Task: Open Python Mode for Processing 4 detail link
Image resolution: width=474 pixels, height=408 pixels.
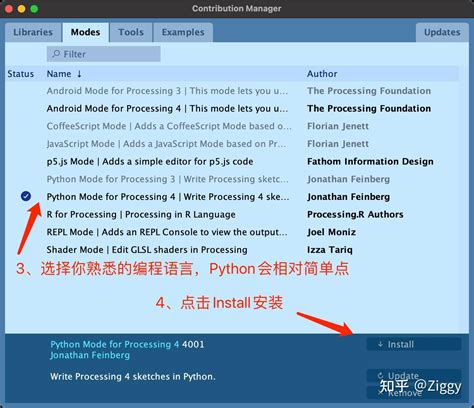Action: [x=115, y=344]
